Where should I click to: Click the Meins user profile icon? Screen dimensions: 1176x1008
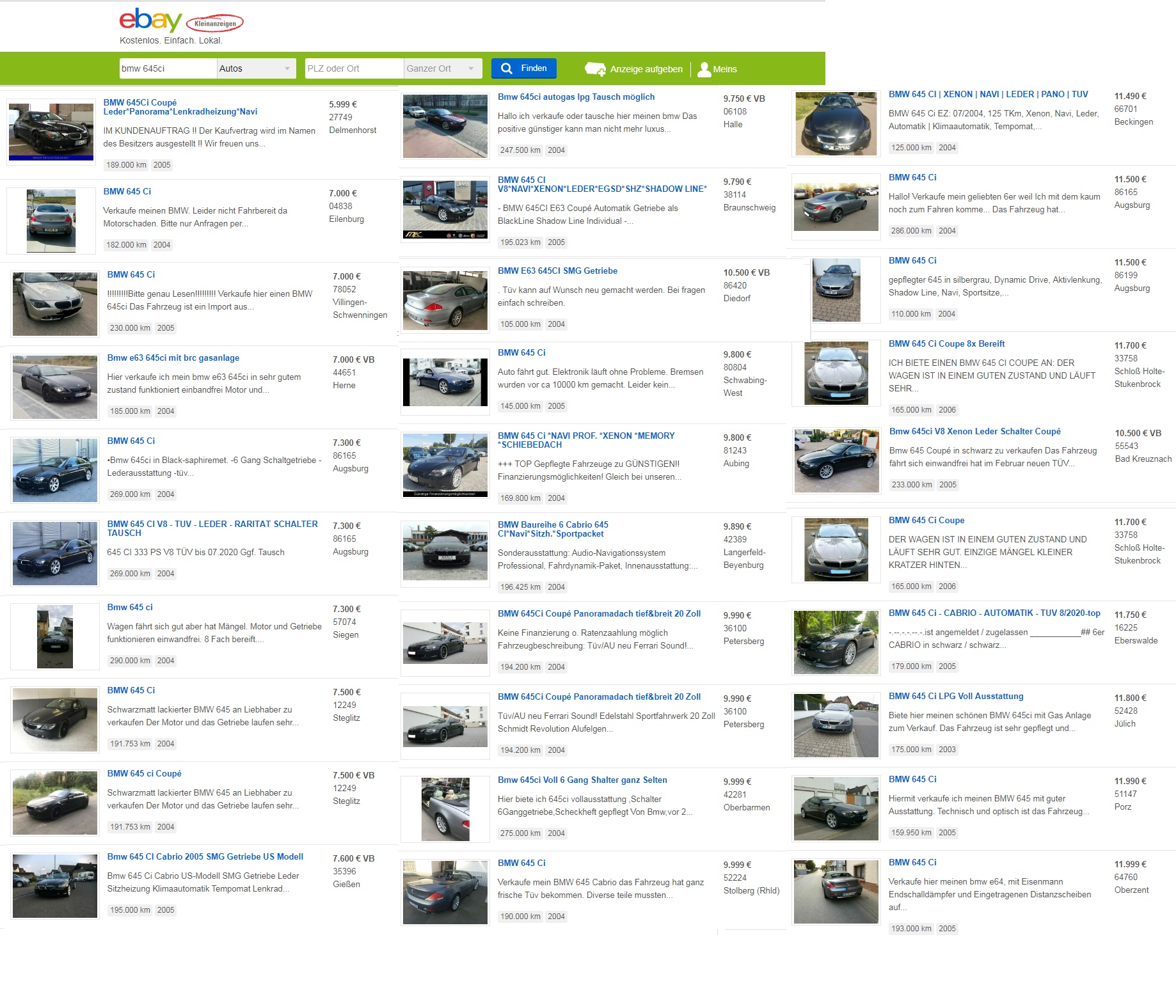(704, 69)
